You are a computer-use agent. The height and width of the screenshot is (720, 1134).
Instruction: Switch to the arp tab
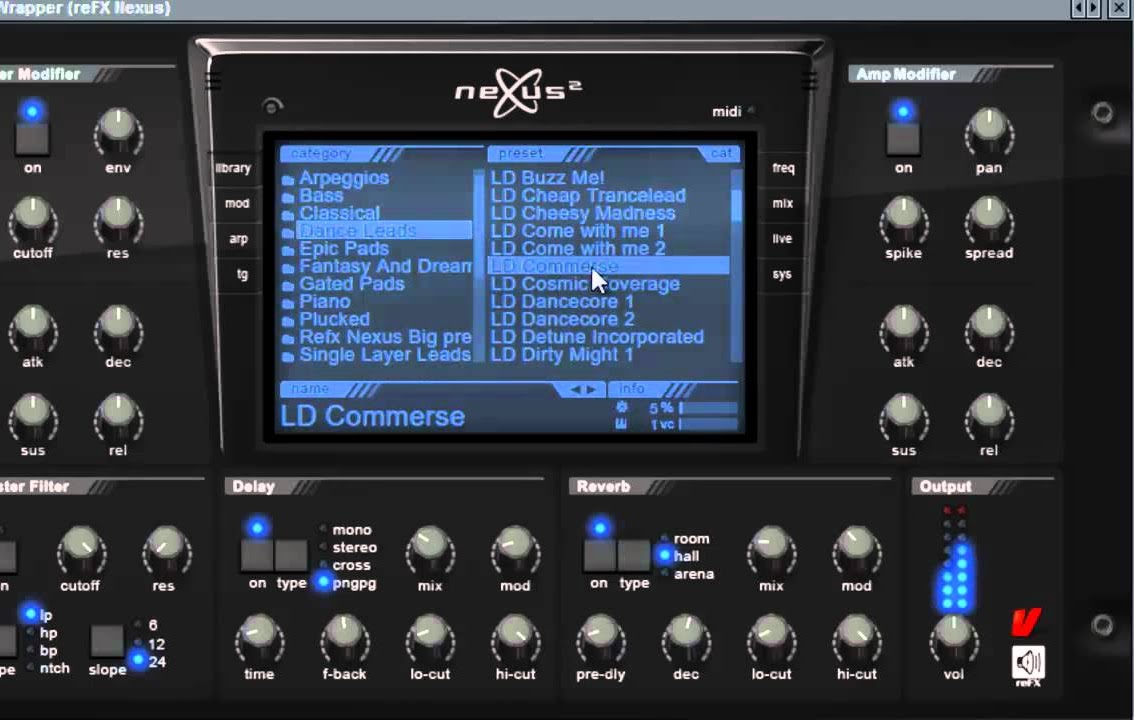[x=238, y=239]
